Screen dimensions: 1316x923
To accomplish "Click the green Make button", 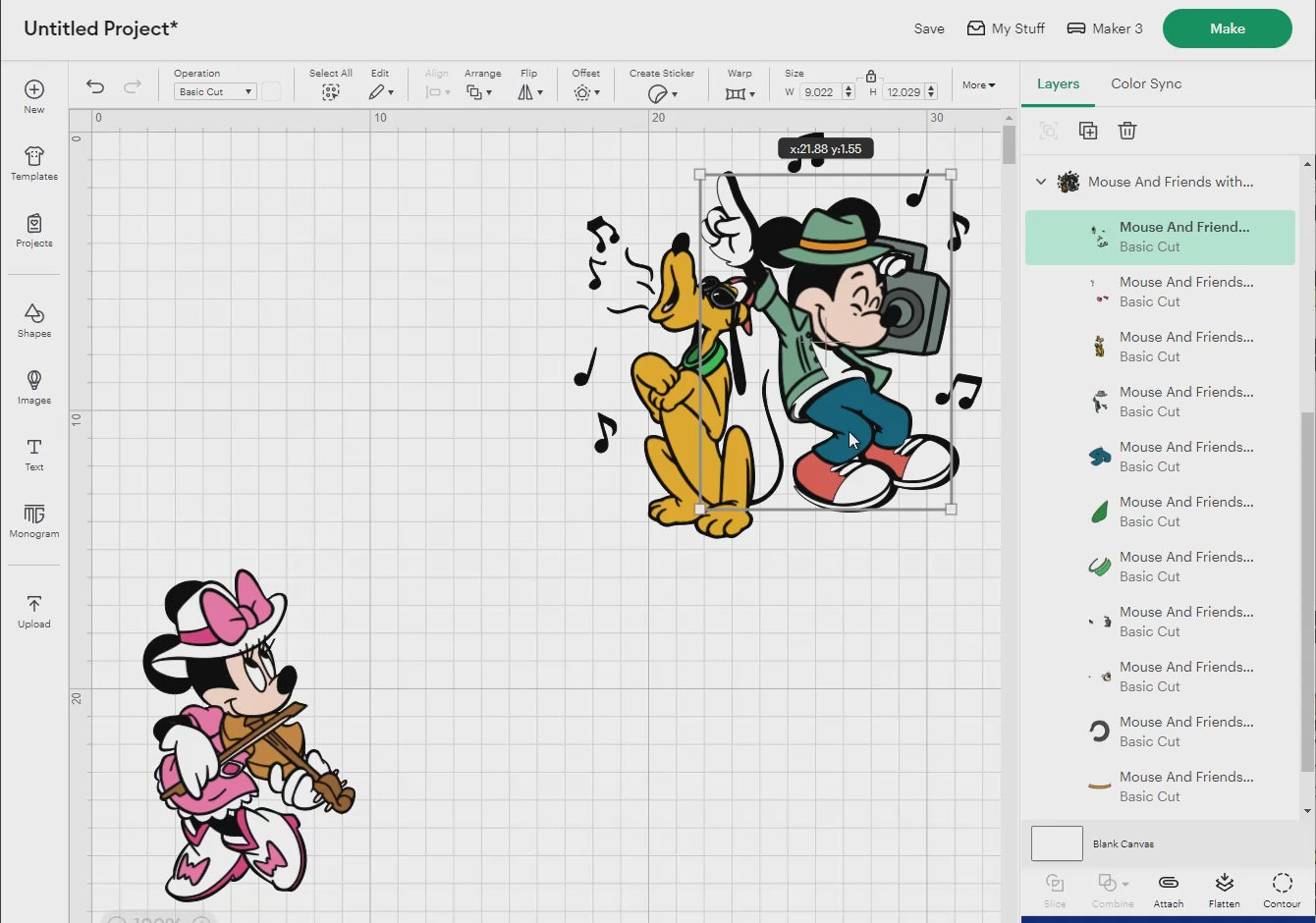I will (x=1228, y=28).
